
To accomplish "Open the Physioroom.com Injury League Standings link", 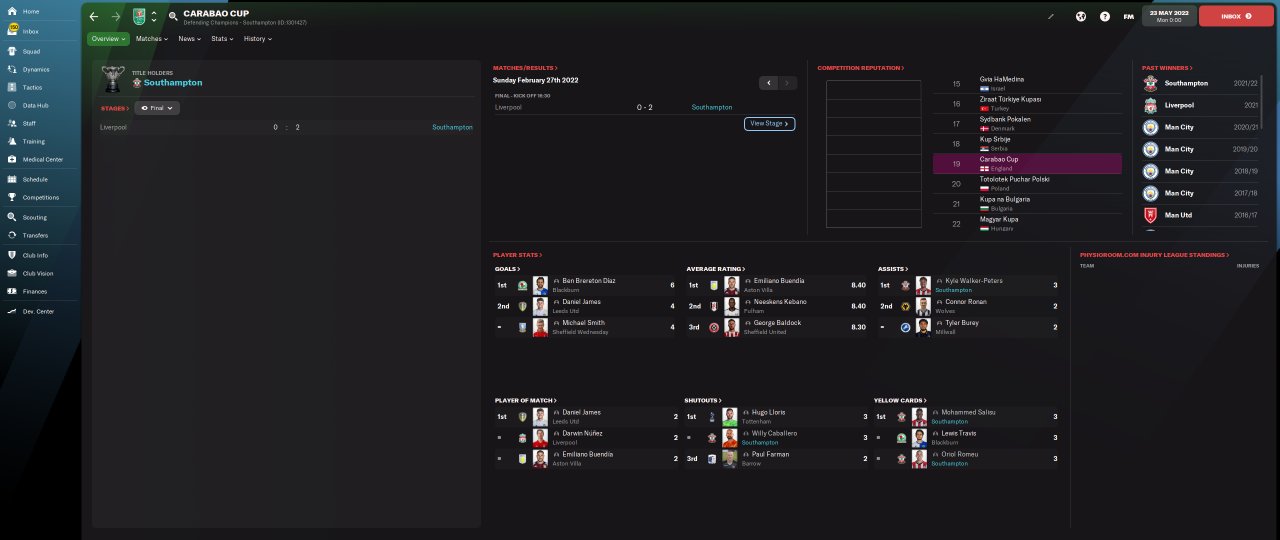I will click(x=1154, y=255).
